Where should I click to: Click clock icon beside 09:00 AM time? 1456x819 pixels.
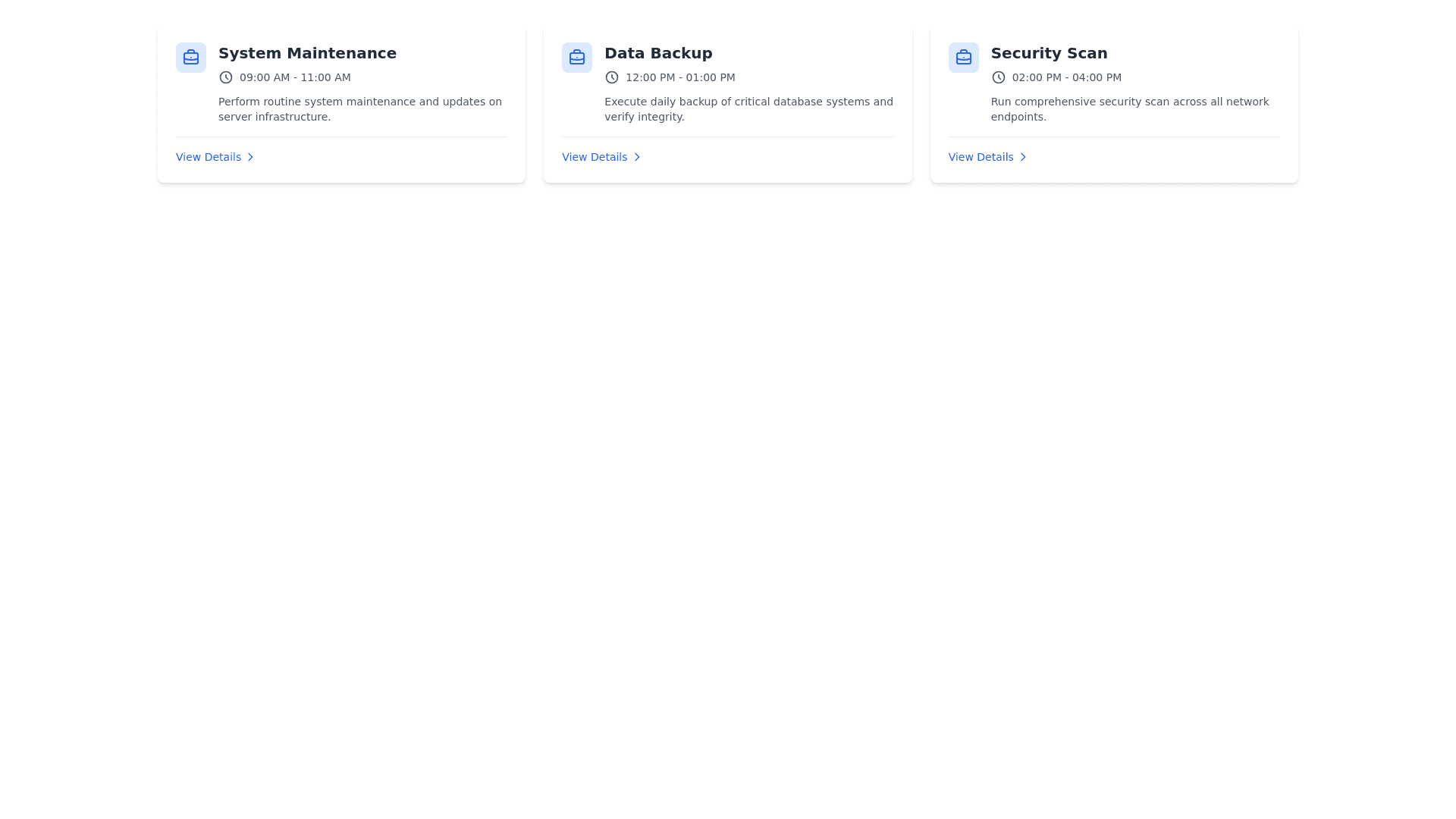point(225,77)
